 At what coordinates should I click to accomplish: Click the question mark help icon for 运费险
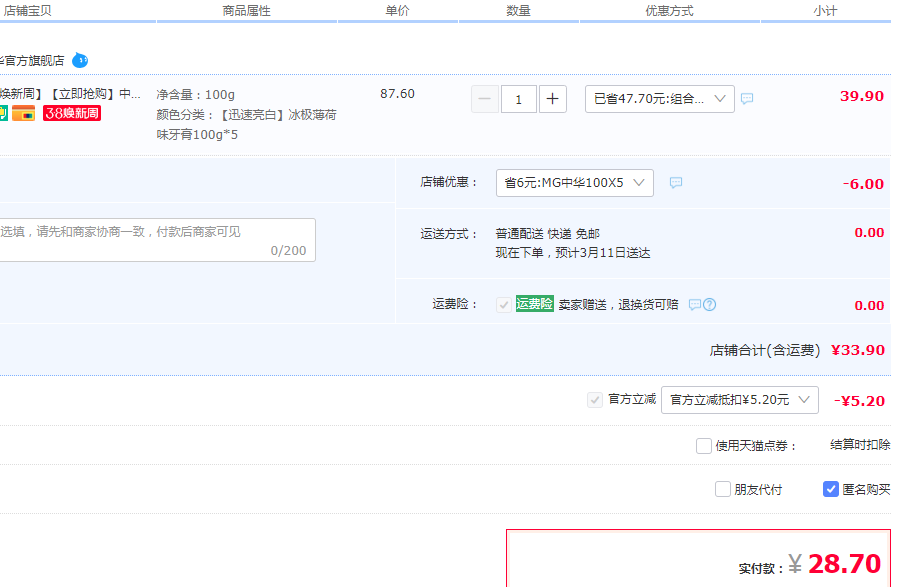click(x=709, y=305)
